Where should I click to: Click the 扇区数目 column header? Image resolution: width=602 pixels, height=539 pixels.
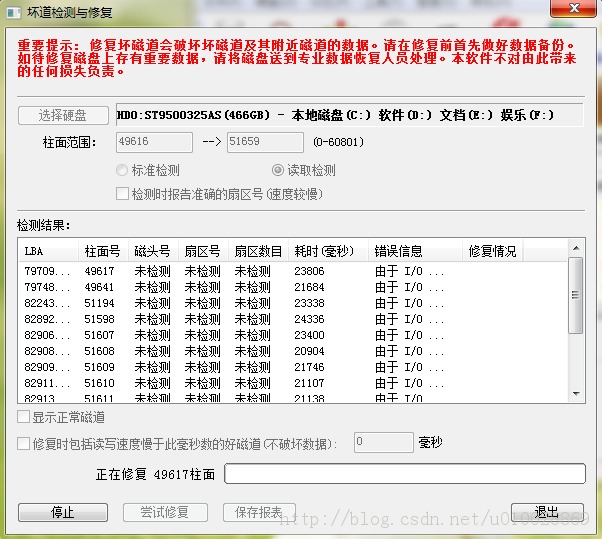tap(258, 251)
